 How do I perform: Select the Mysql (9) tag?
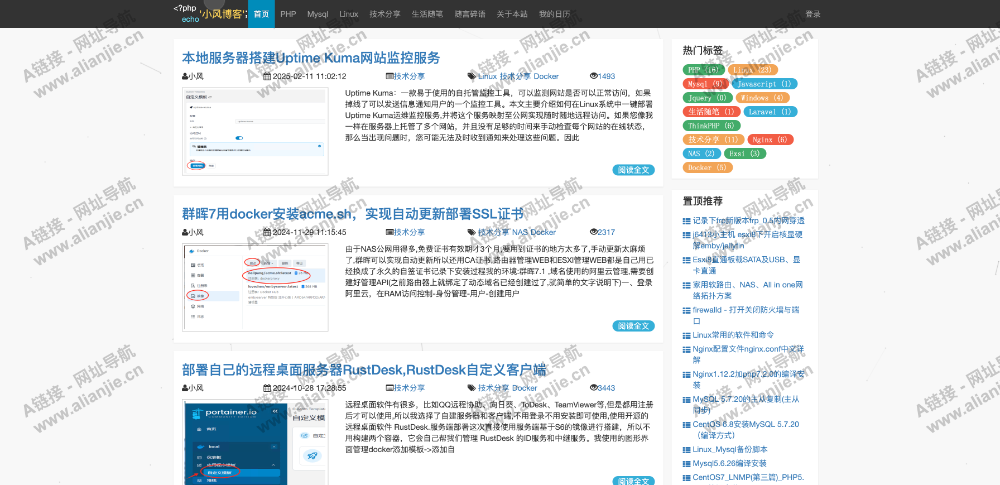click(x=705, y=84)
